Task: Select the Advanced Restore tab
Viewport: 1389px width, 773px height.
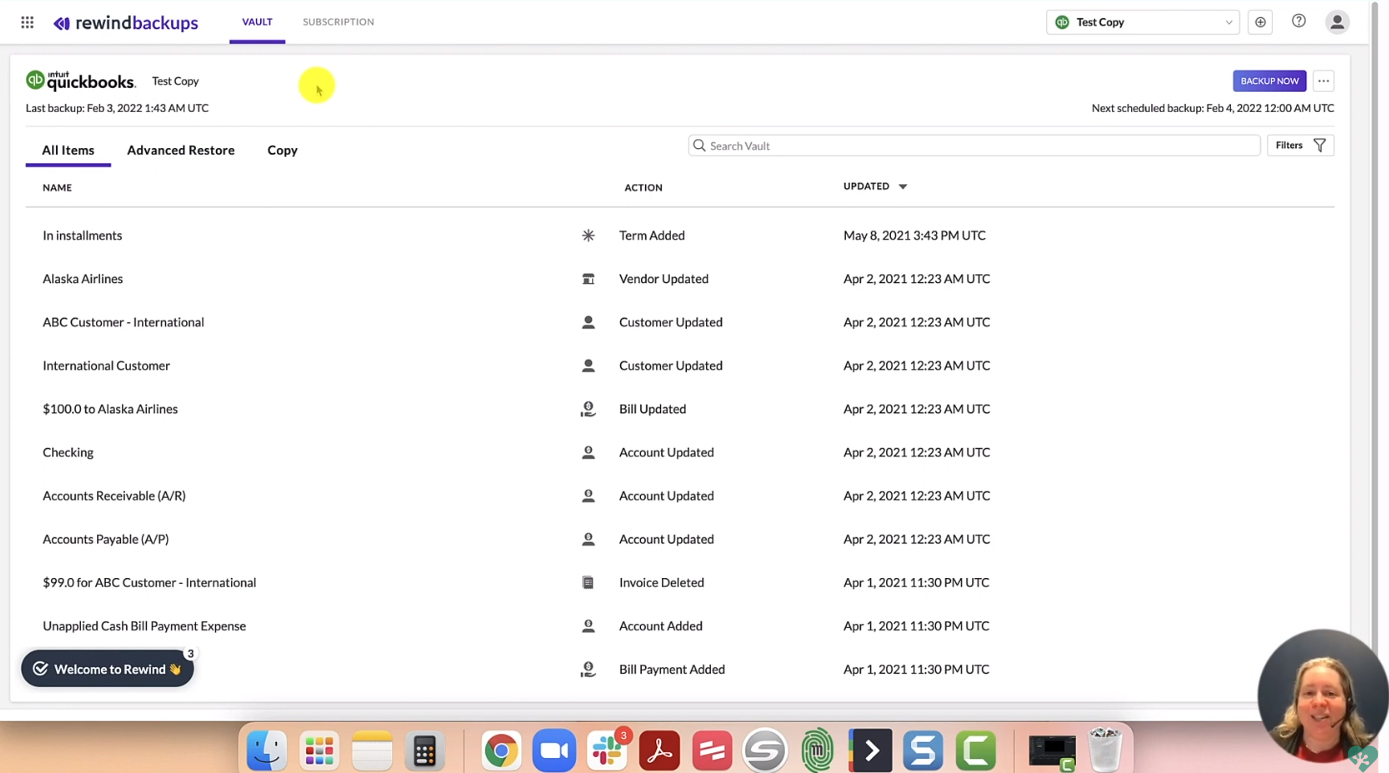Action: (181, 150)
